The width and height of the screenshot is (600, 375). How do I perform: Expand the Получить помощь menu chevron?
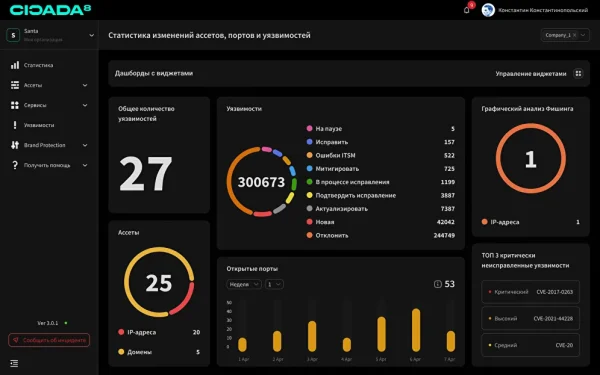(x=85, y=165)
